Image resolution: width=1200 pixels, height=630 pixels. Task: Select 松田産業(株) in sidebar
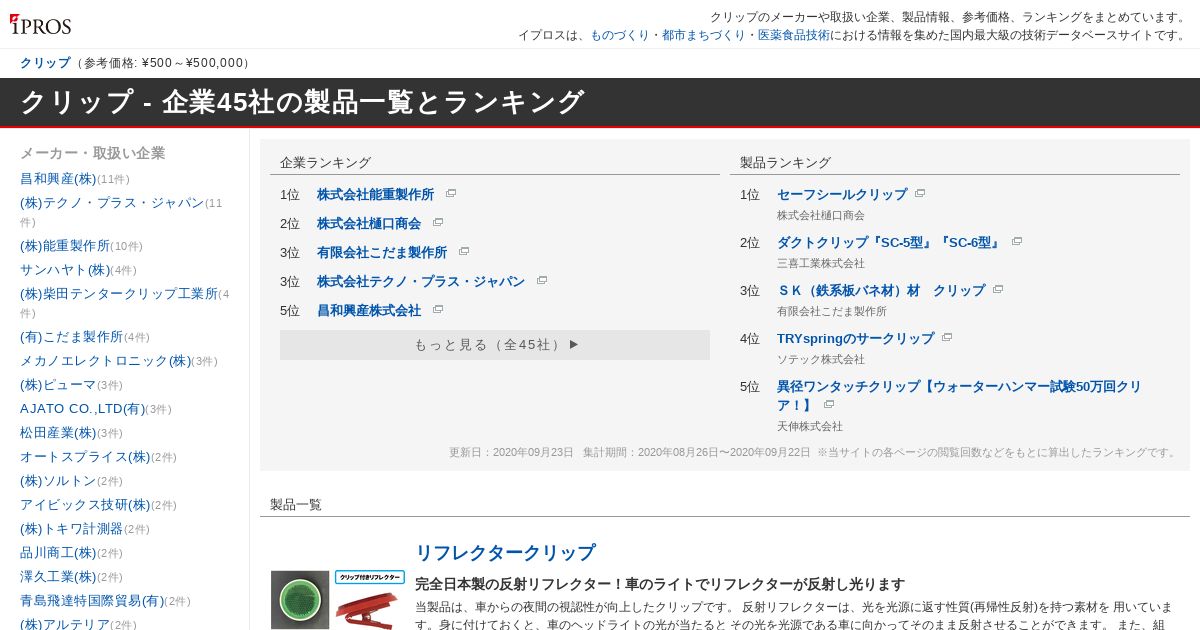[58, 433]
